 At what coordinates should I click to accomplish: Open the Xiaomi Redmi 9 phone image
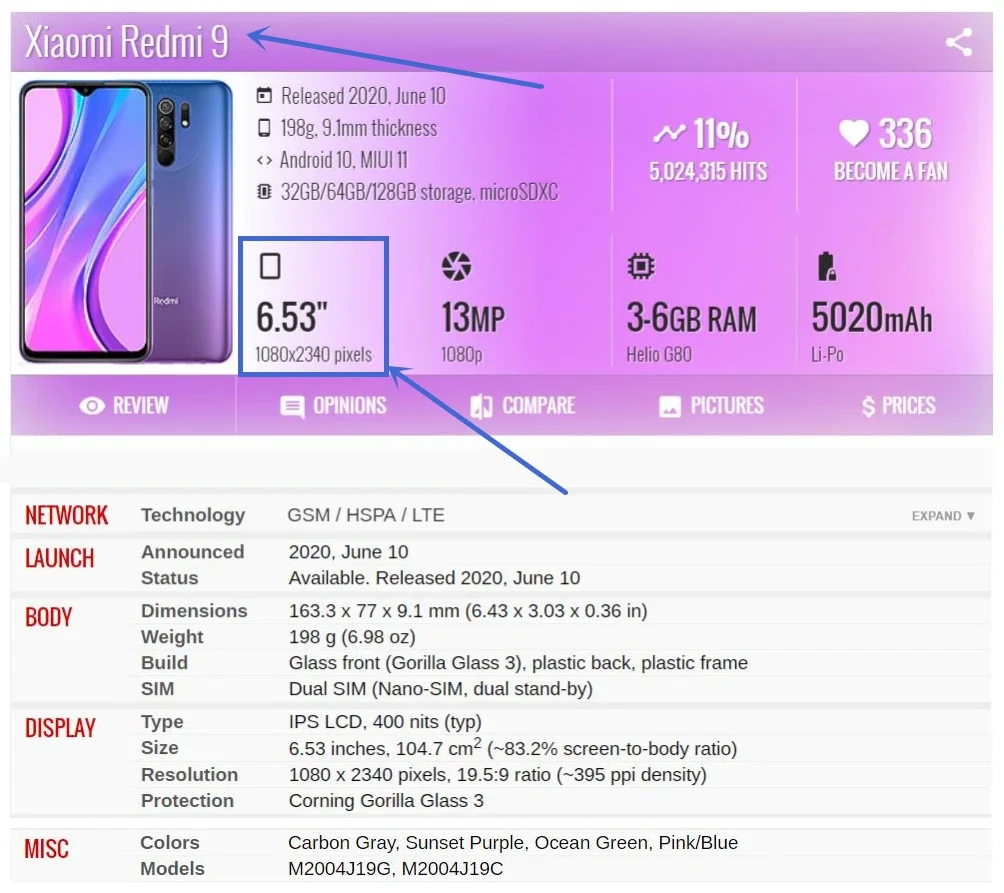point(126,221)
